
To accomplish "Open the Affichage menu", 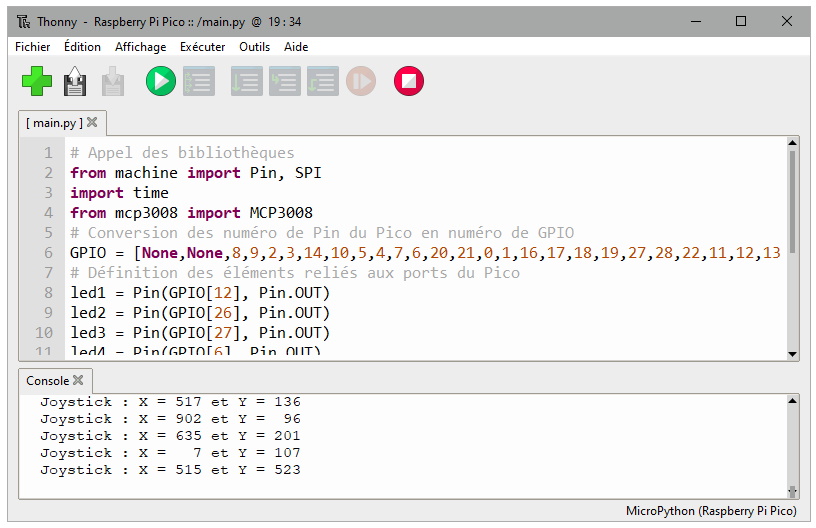I will pos(141,47).
